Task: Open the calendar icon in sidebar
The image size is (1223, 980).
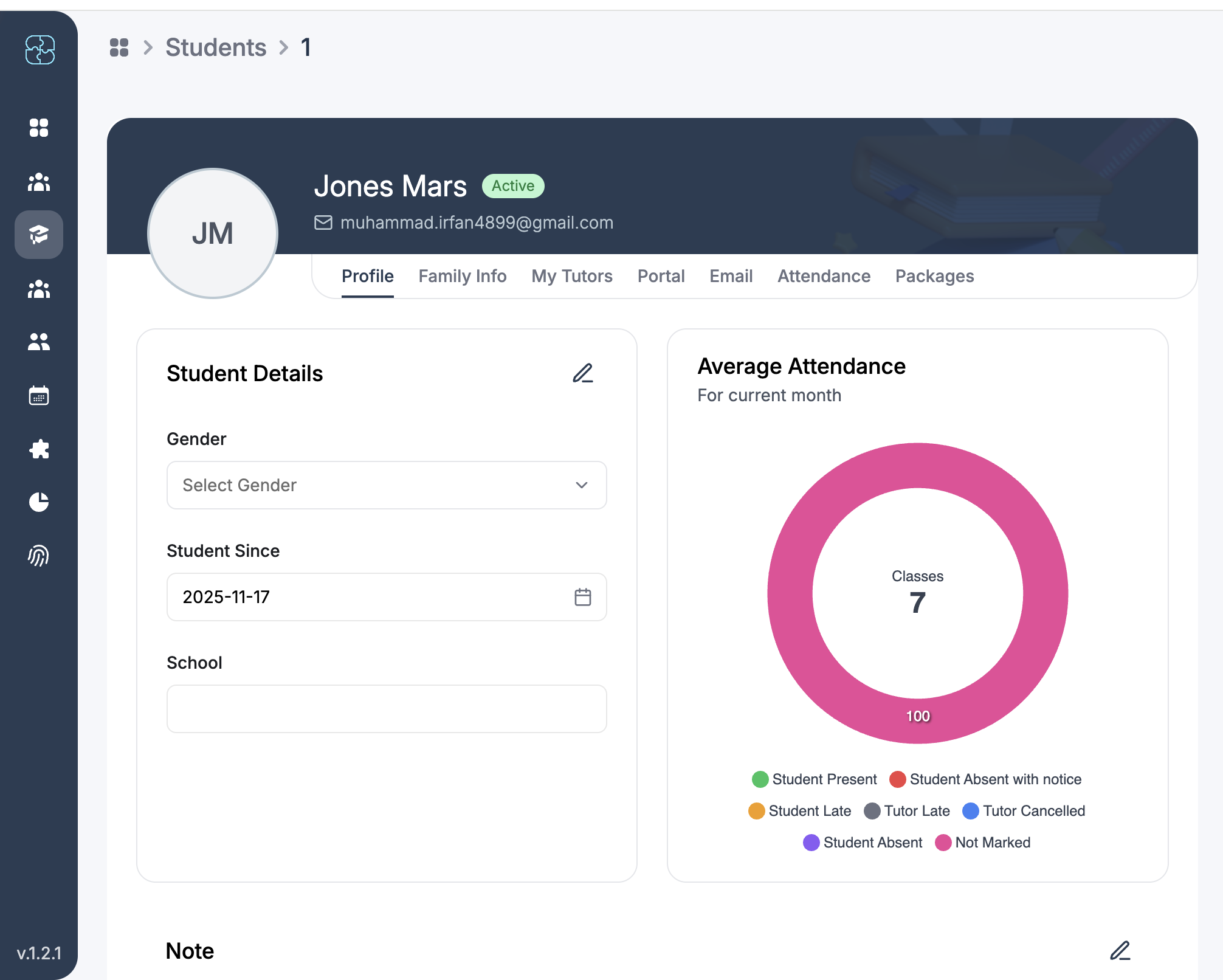Action: tap(39, 396)
